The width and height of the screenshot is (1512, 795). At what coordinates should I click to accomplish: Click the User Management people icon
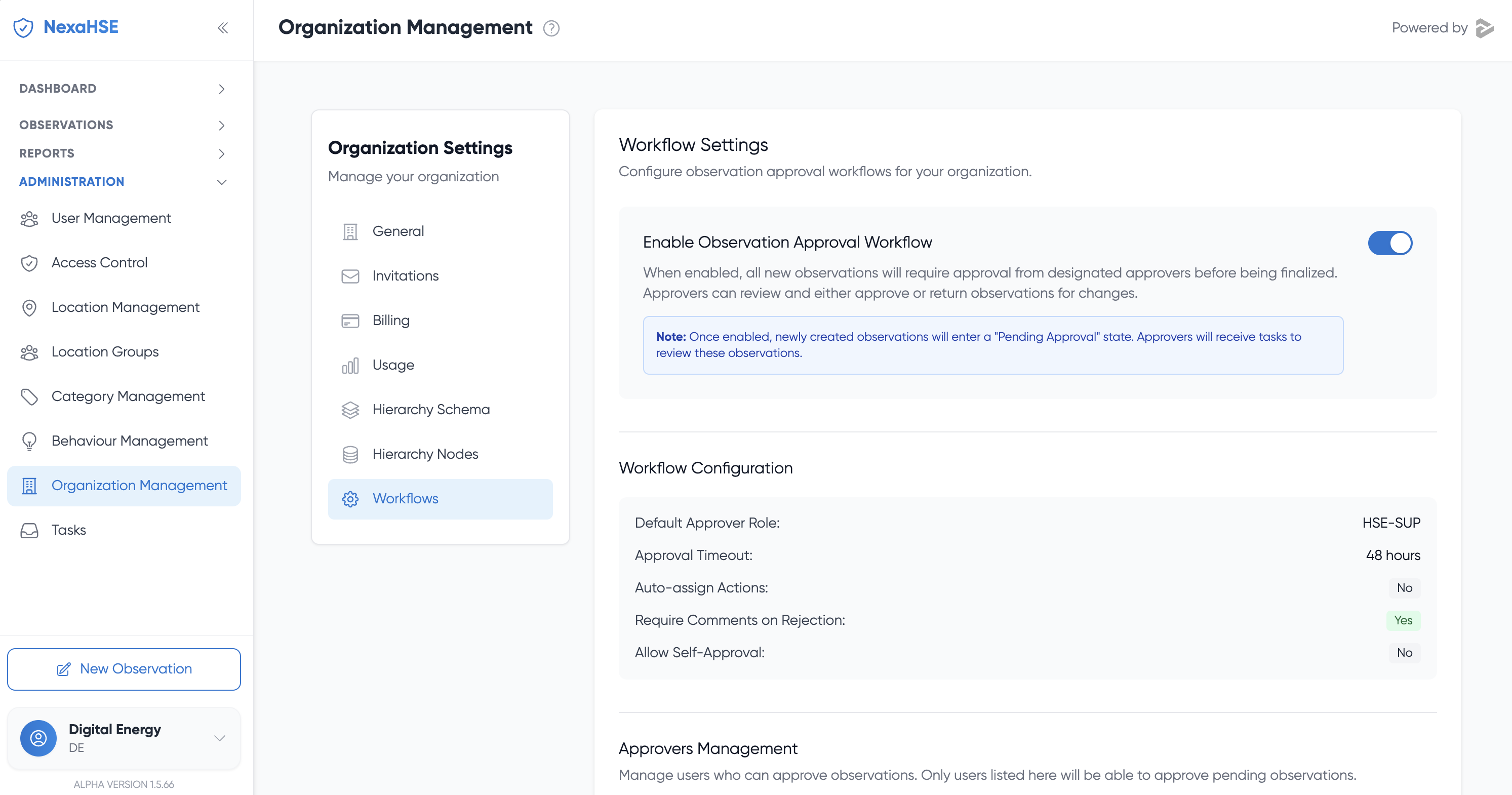tap(29, 218)
